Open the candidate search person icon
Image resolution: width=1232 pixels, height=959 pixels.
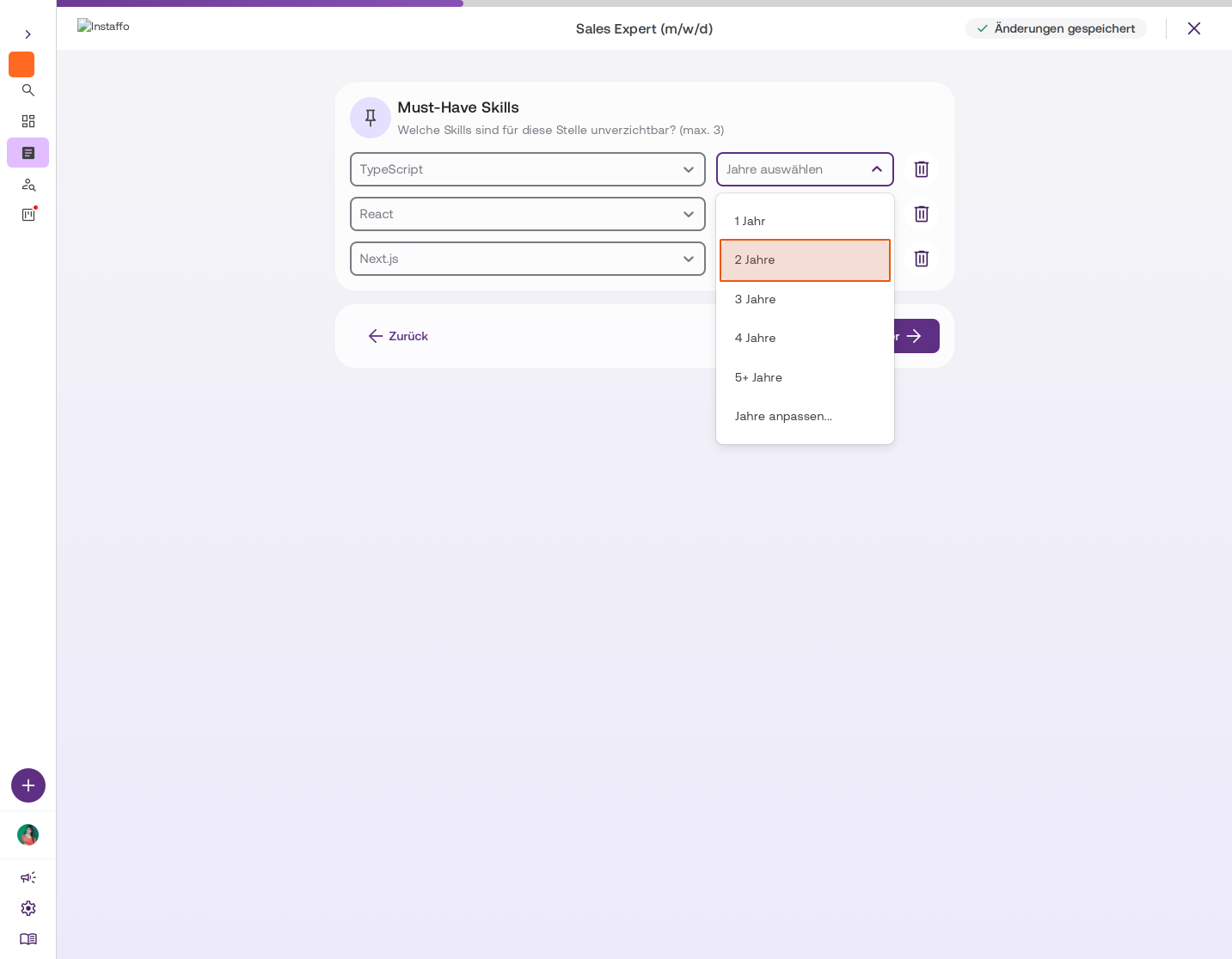coord(28,185)
